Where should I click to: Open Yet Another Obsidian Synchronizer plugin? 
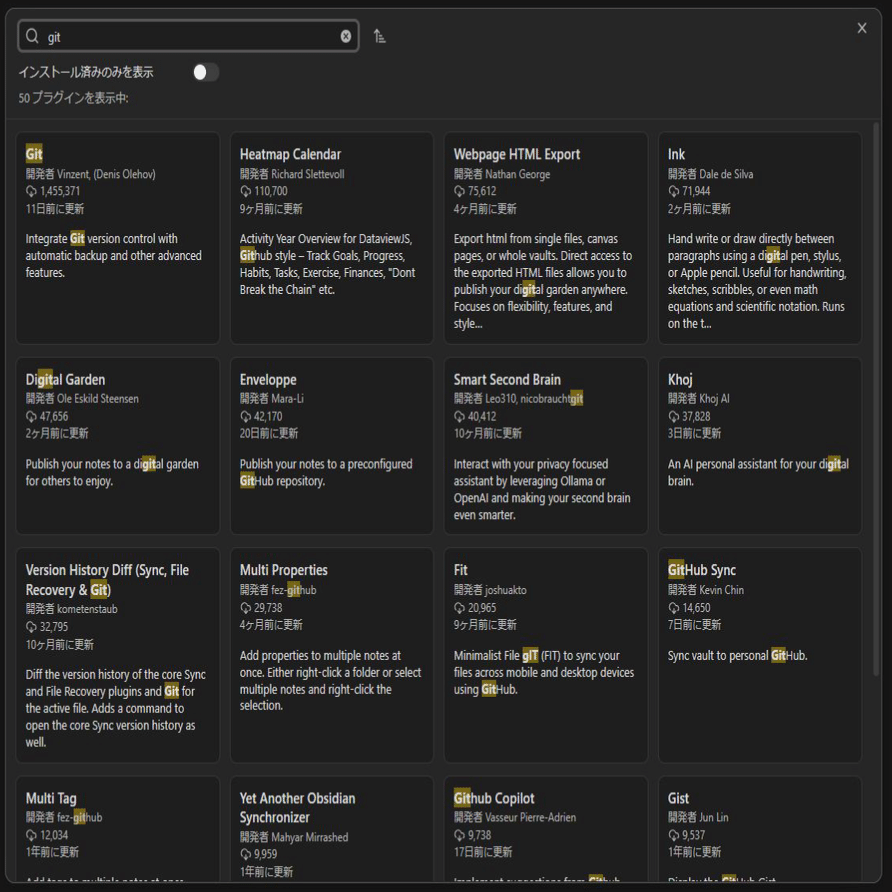coord(332,829)
